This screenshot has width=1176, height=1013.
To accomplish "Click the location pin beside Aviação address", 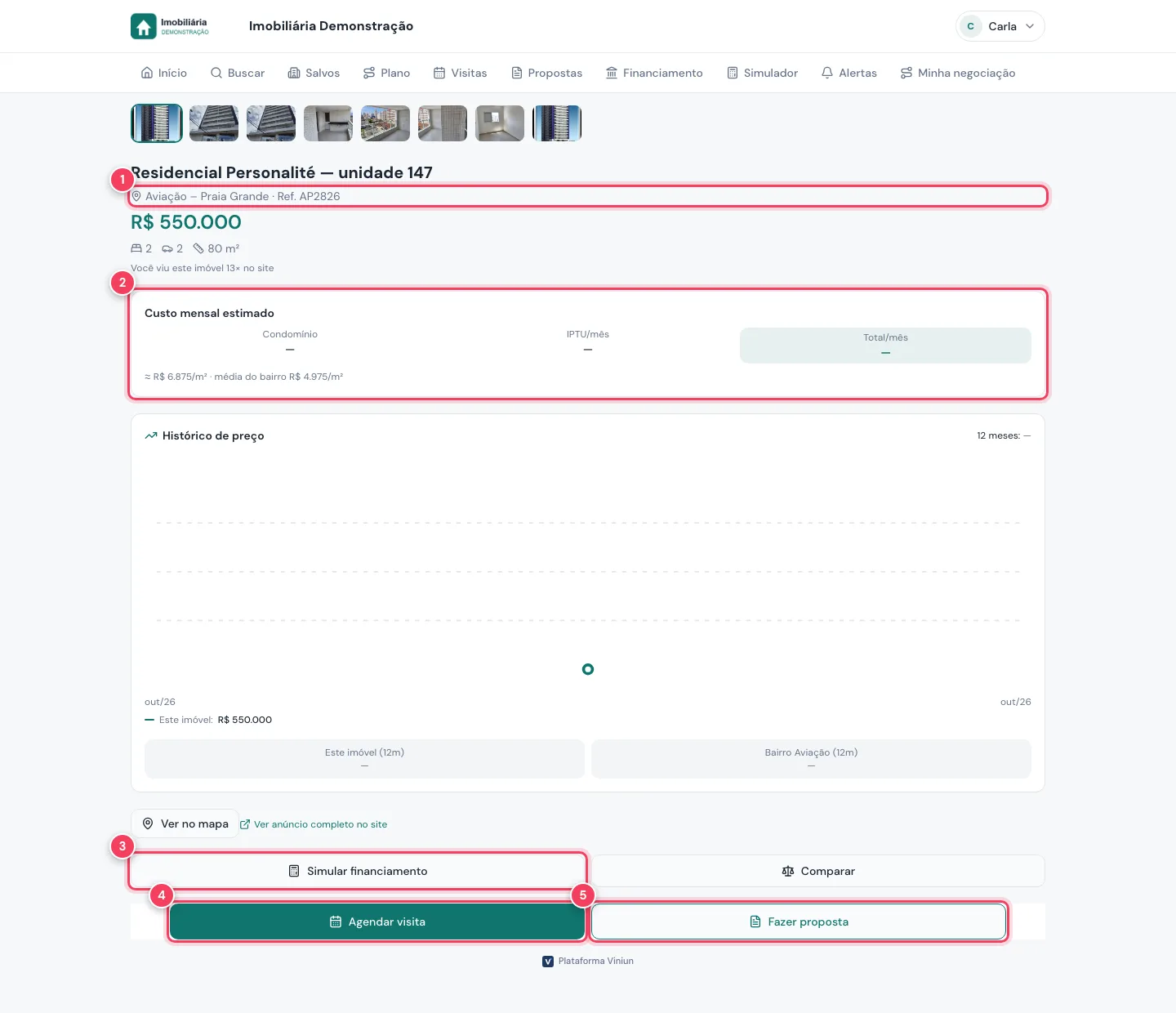I will 137,196.
